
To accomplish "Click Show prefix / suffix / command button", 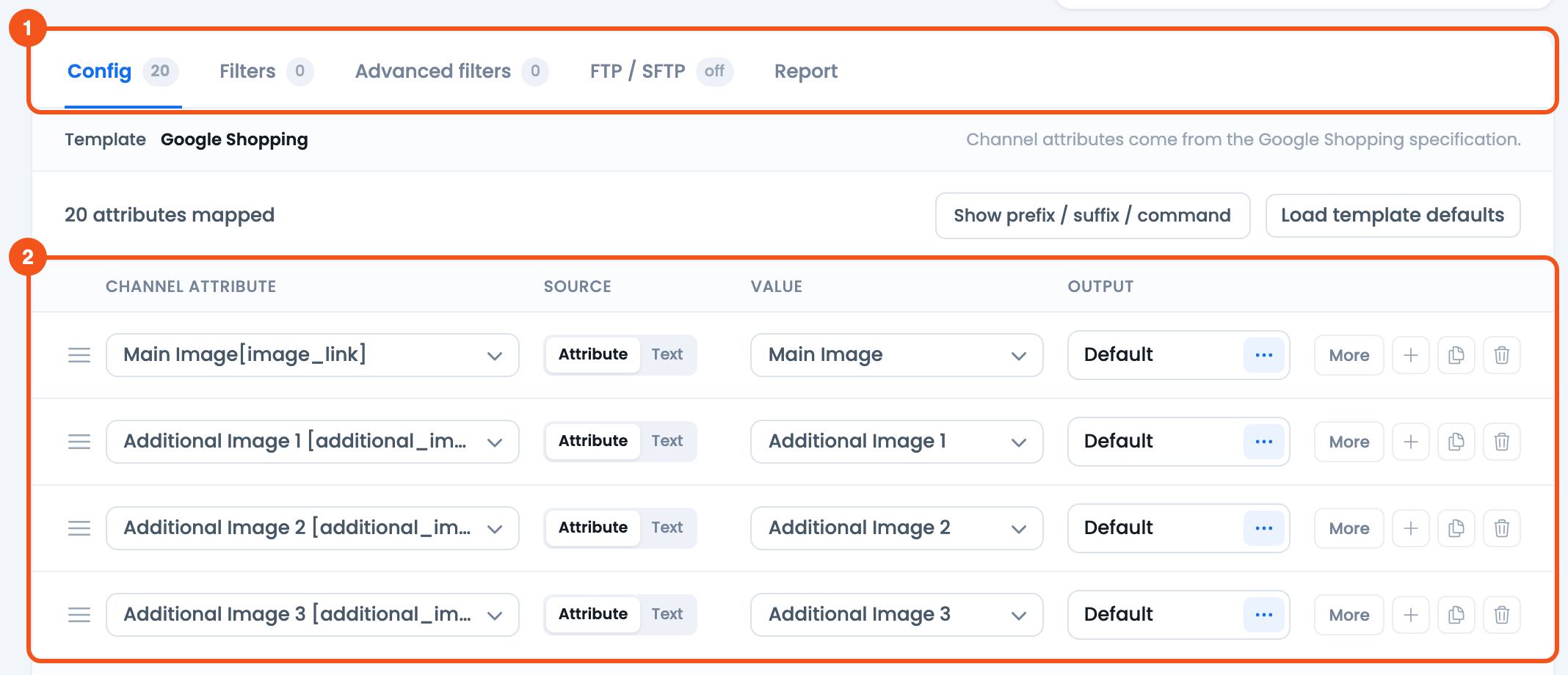I will tap(1092, 216).
